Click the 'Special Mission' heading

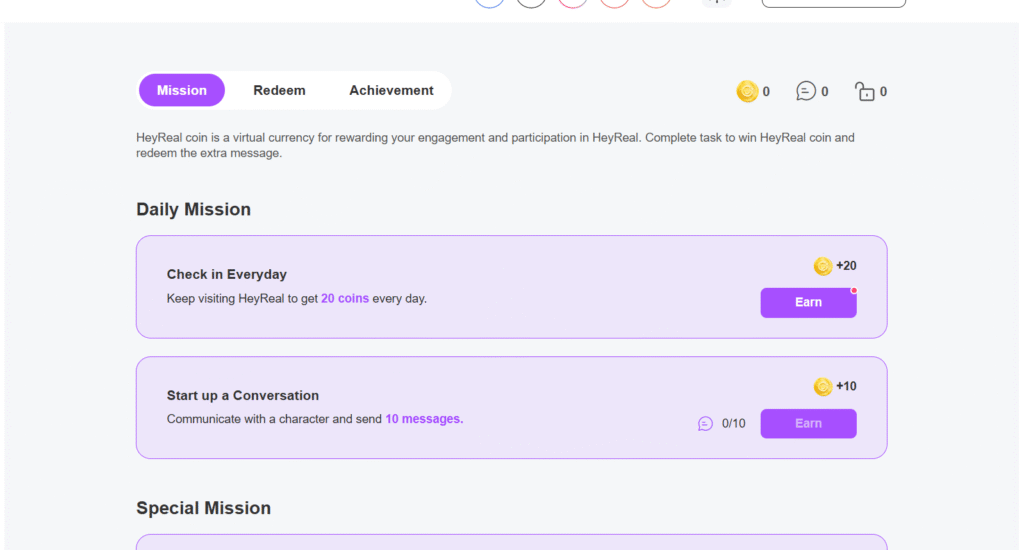click(x=203, y=508)
